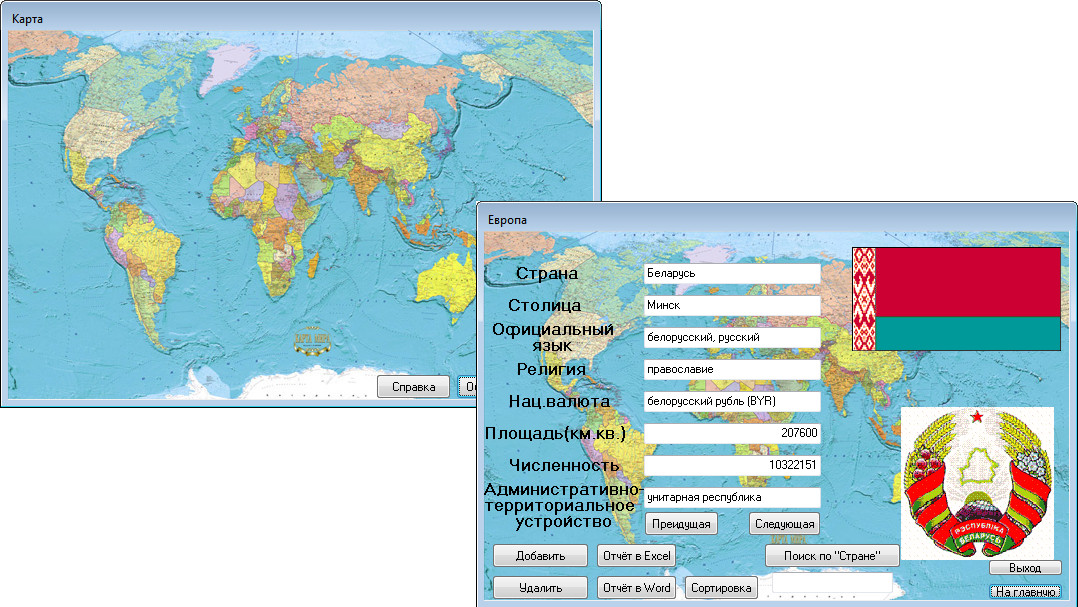Click the Религия field with православие
Image resolution: width=1078 pixels, height=607 pixels.
coord(732,369)
